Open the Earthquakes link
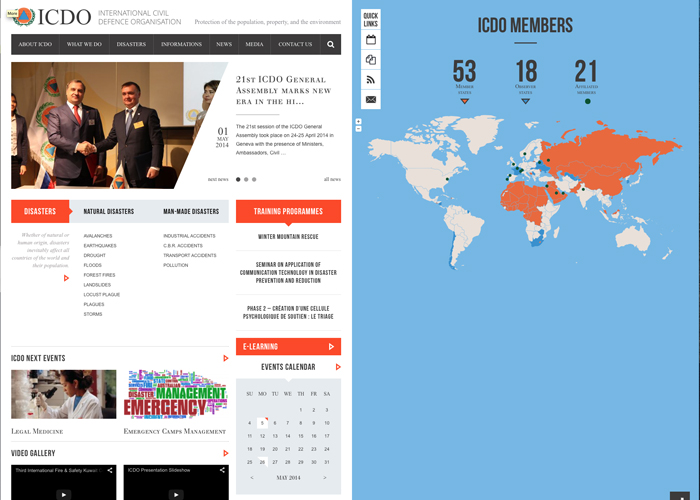700x500 pixels. tap(100, 246)
